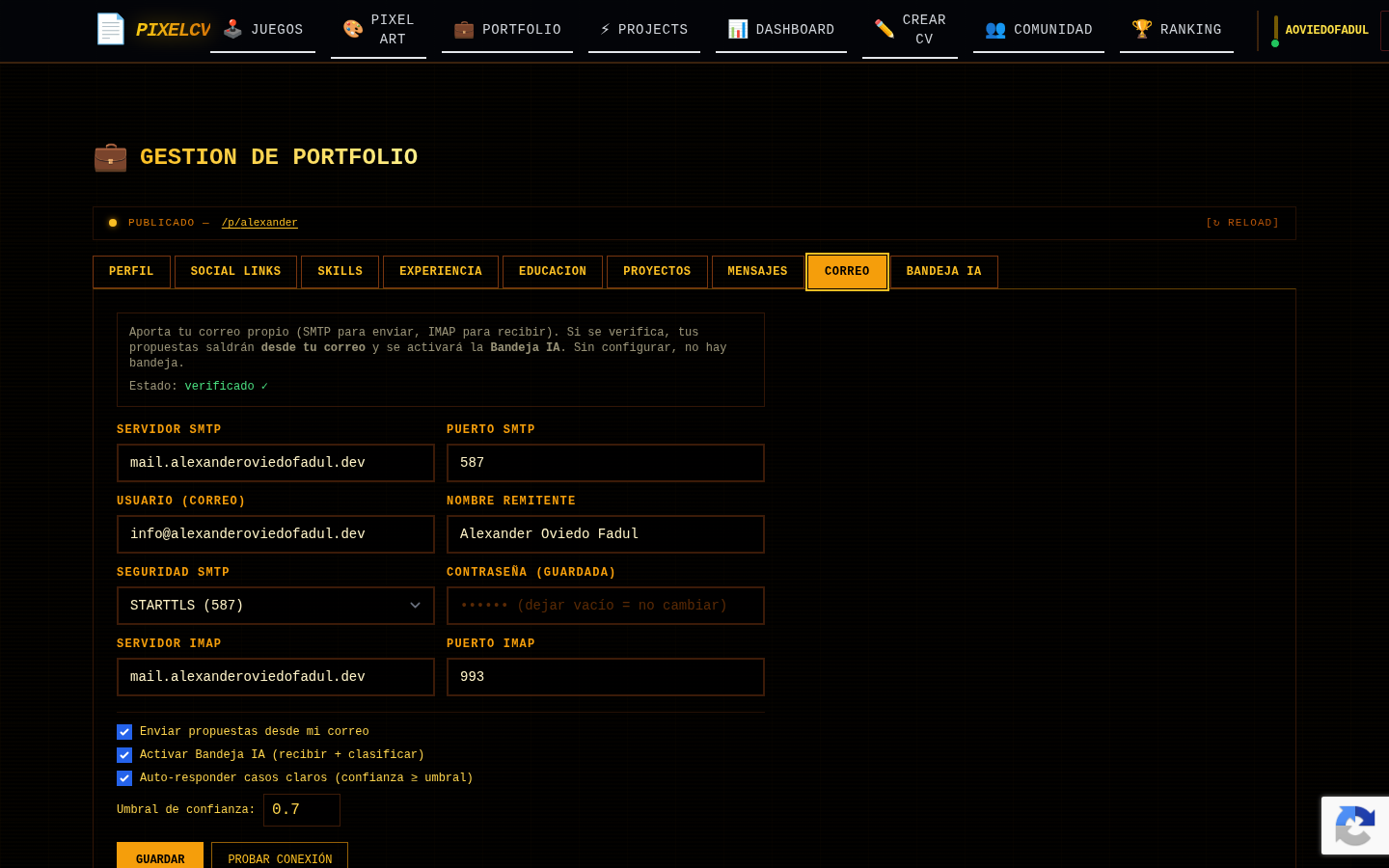The image size is (1389, 868).
Task: Click the Puerto IMAP field showing 993
Action: [606, 677]
